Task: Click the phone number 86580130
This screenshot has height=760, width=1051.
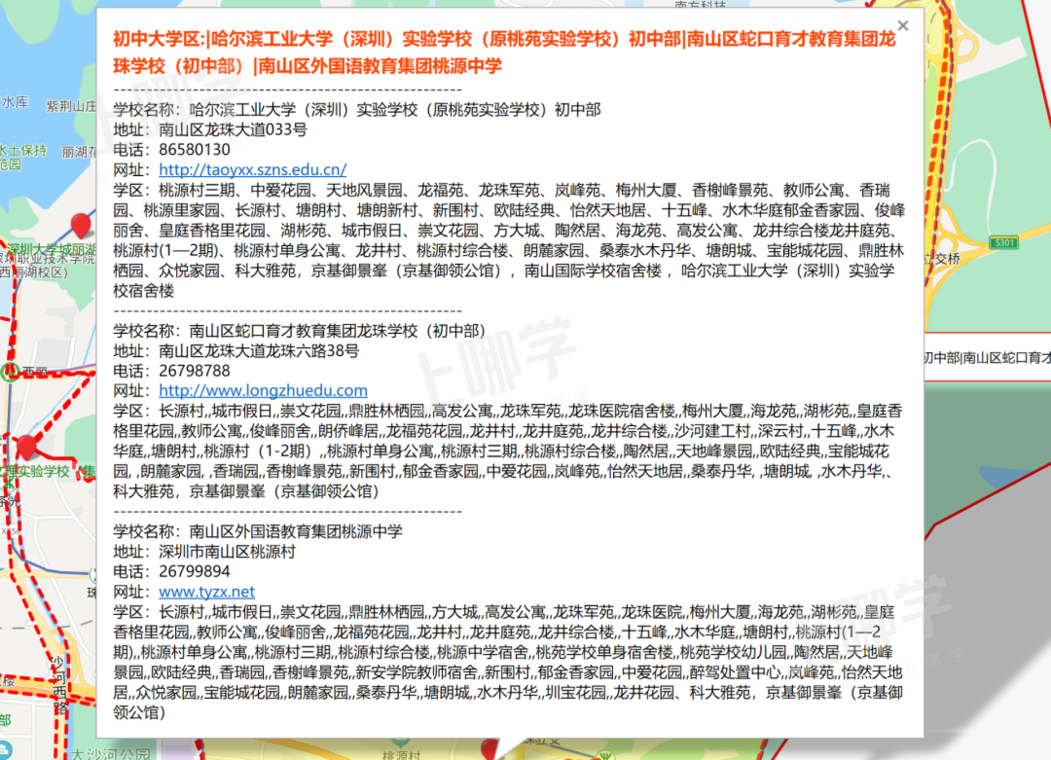Action: coord(194,149)
